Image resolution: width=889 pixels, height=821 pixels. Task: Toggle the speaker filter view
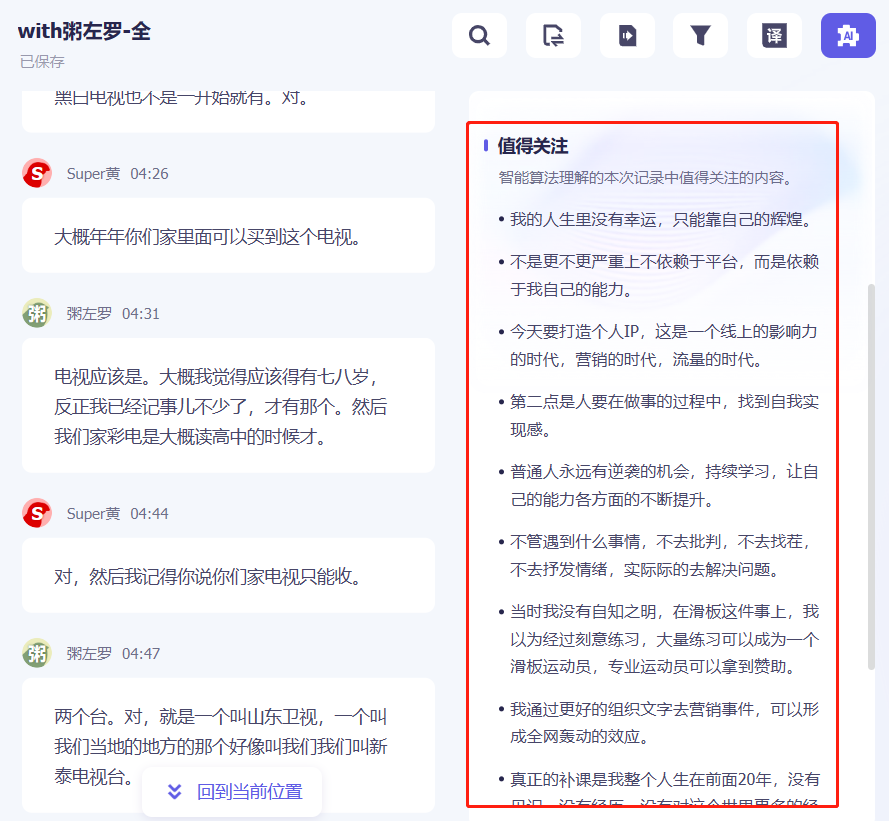(x=700, y=35)
